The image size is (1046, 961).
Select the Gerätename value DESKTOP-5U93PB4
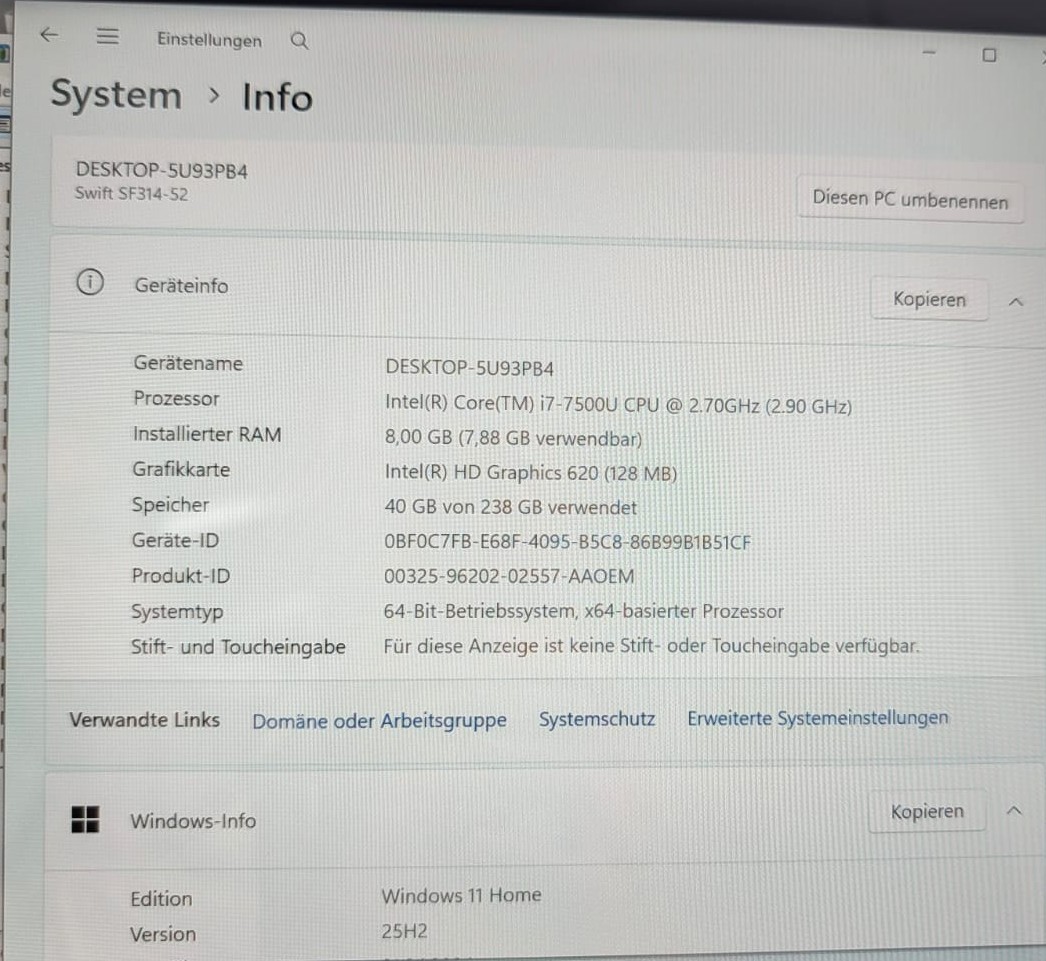coord(470,368)
